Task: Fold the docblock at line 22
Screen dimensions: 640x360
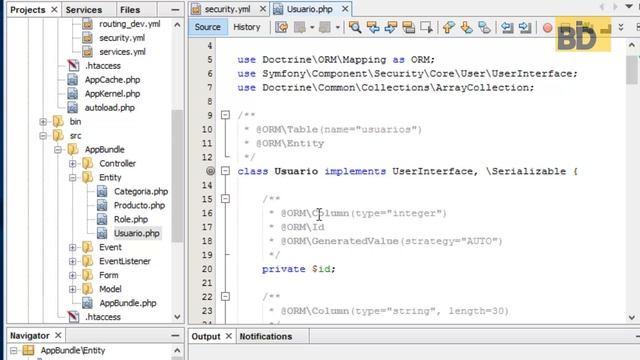Action: click(x=225, y=296)
